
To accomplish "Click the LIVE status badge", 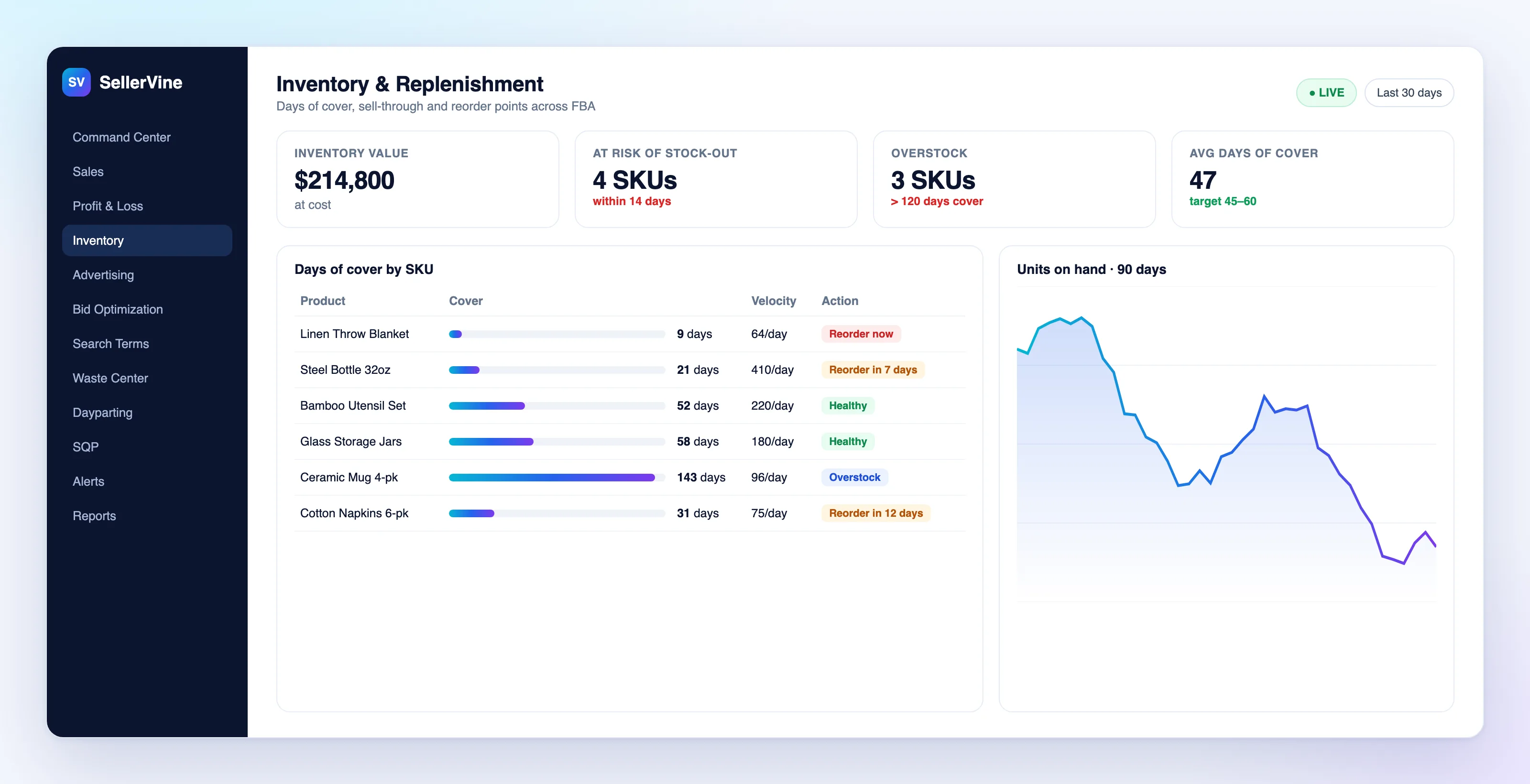I will pyautogui.click(x=1326, y=93).
